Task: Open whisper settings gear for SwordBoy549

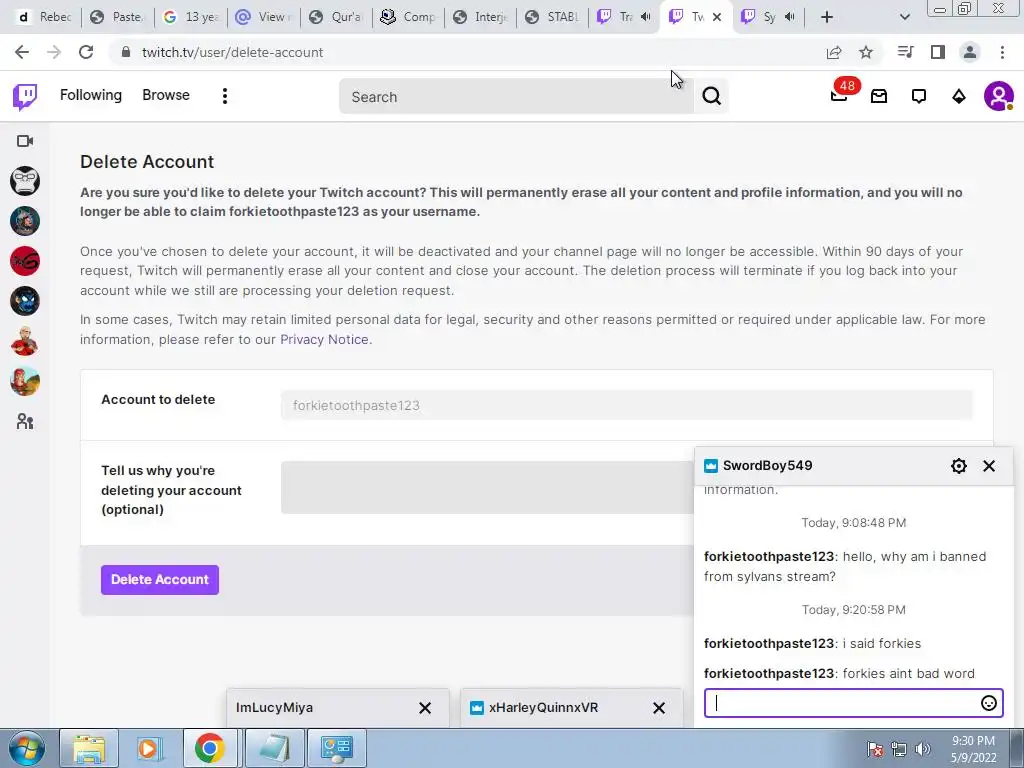Action: [x=959, y=466]
